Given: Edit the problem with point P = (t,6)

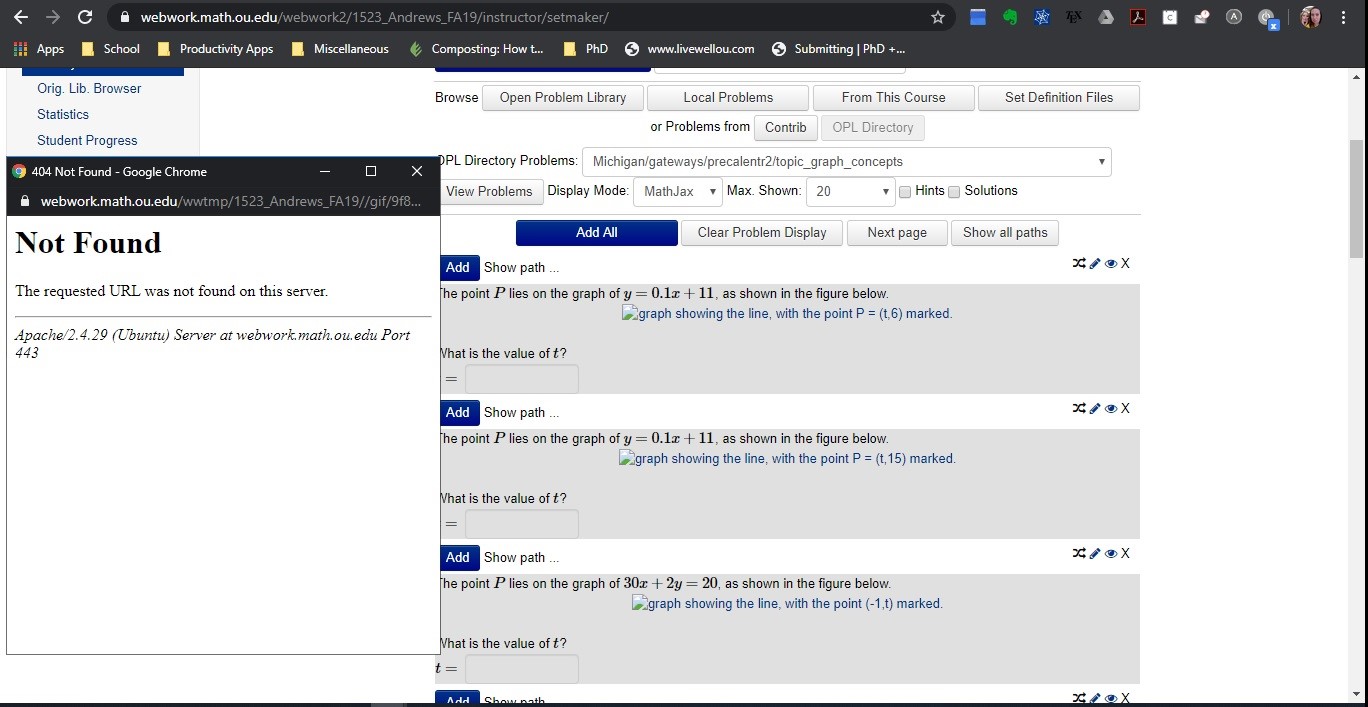Looking at the screenshot, I should tap(1095, 264).
